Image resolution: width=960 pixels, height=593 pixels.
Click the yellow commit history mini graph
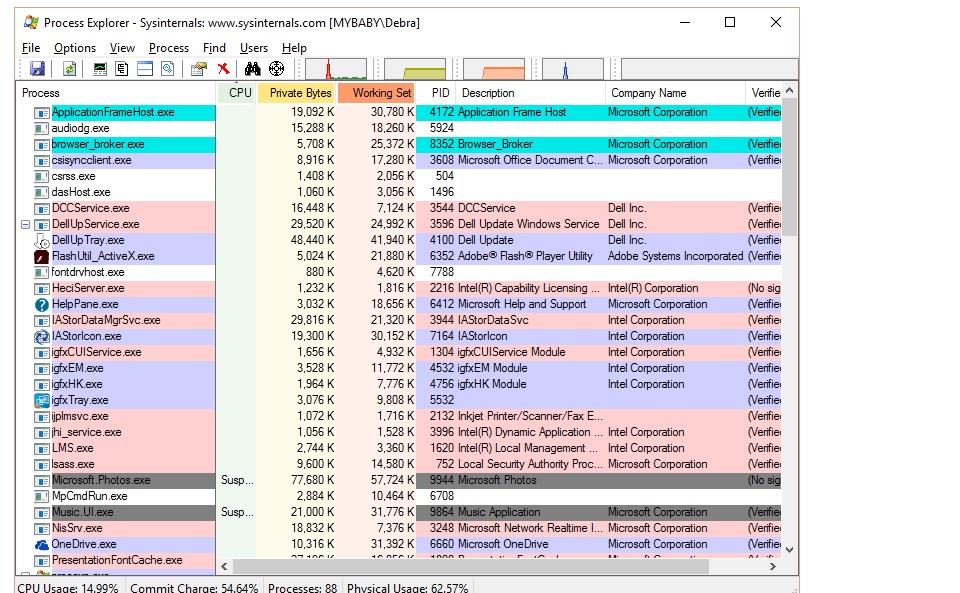point(414,69)
